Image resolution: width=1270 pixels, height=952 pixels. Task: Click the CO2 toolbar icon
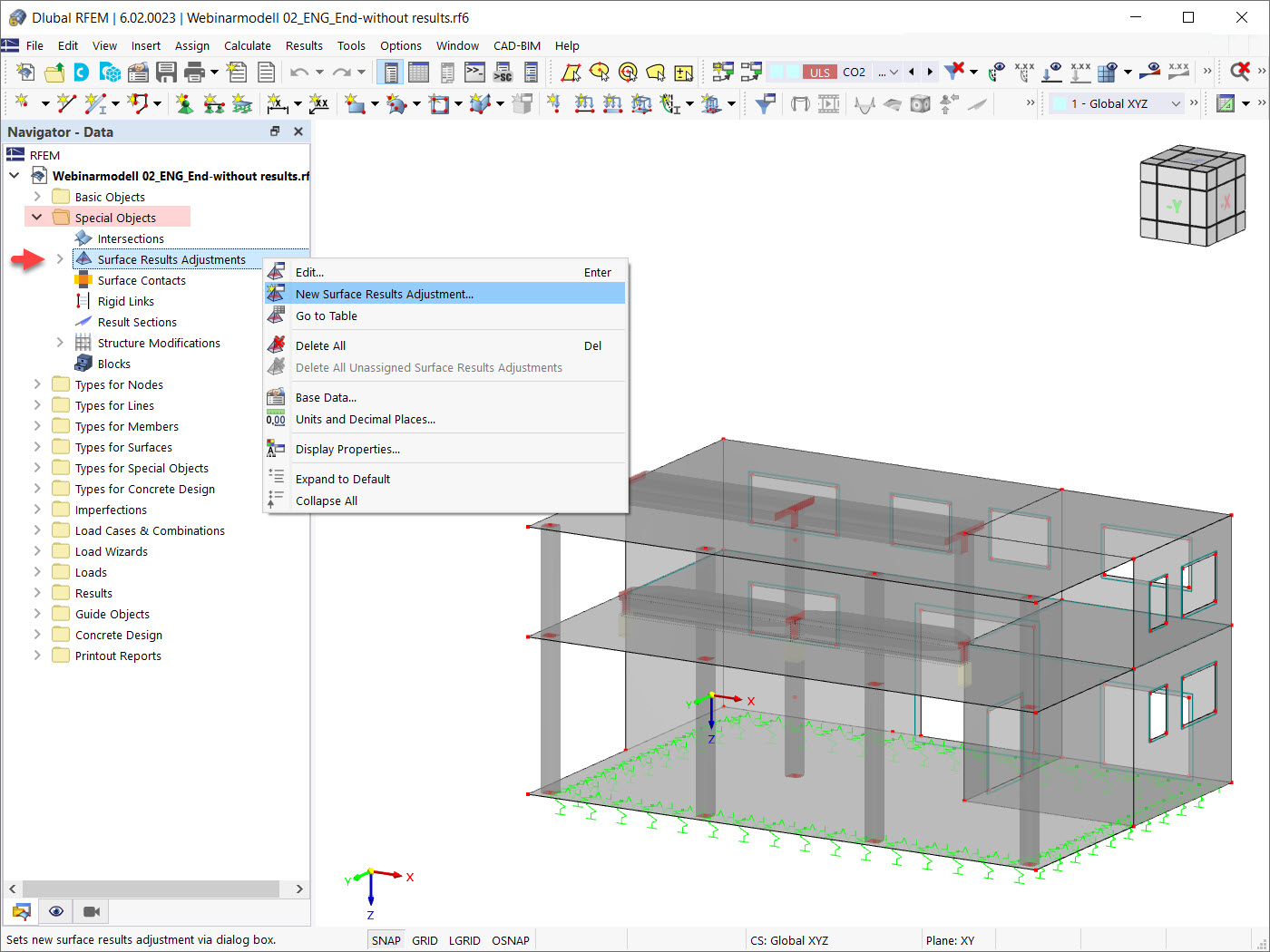click(x=854, y=72)
